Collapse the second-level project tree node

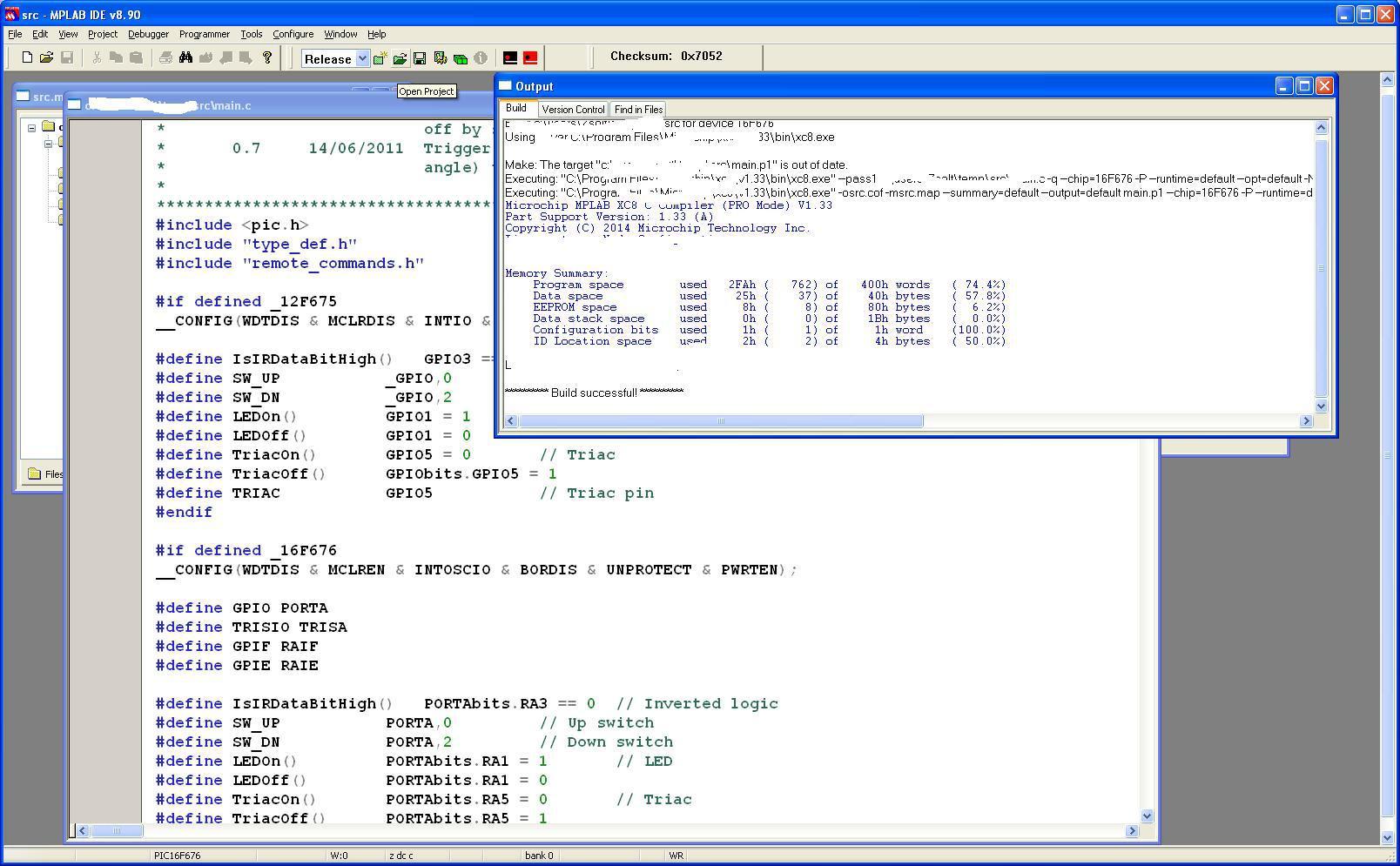point(49,144)
